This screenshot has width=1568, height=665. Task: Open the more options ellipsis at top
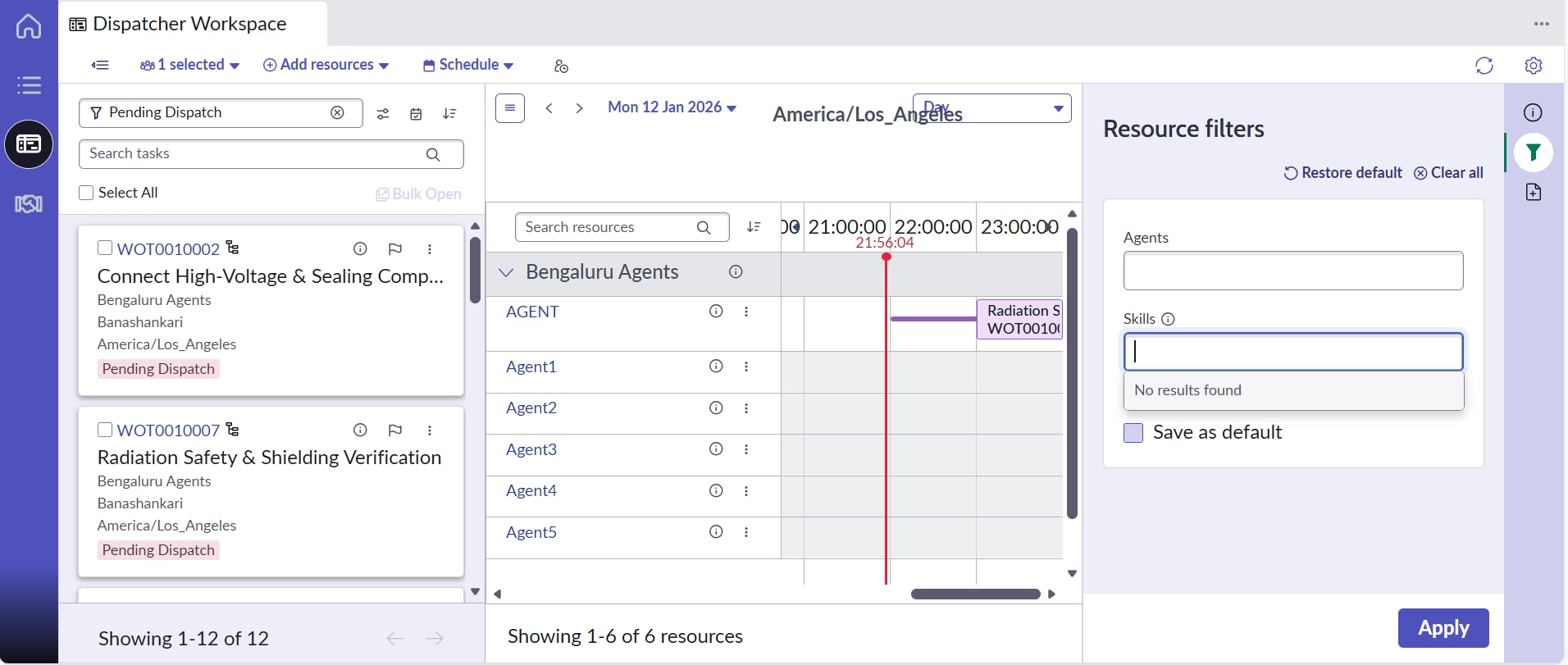[1542, 24]
